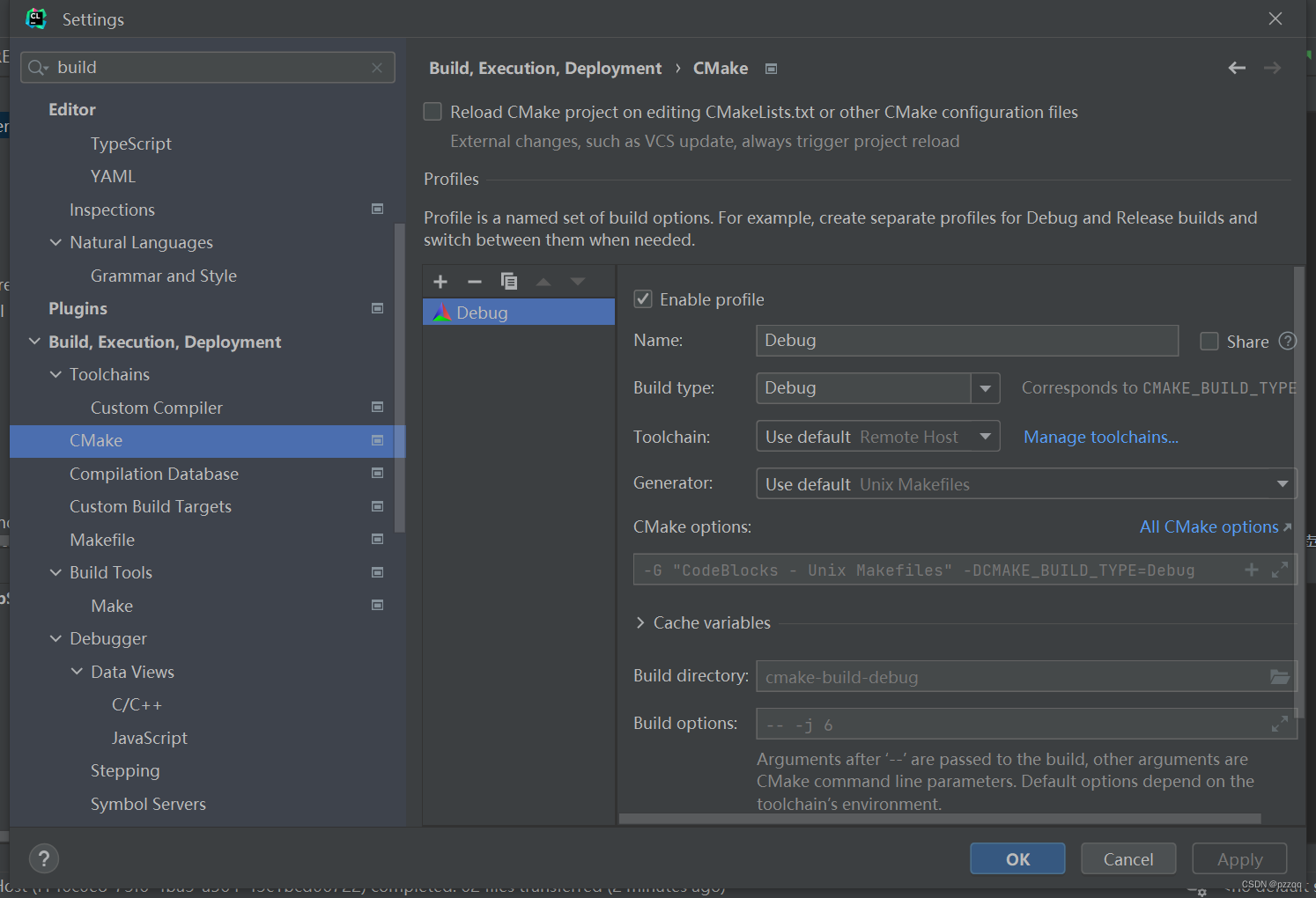Move profile up arrow

[x=543, y=282]
